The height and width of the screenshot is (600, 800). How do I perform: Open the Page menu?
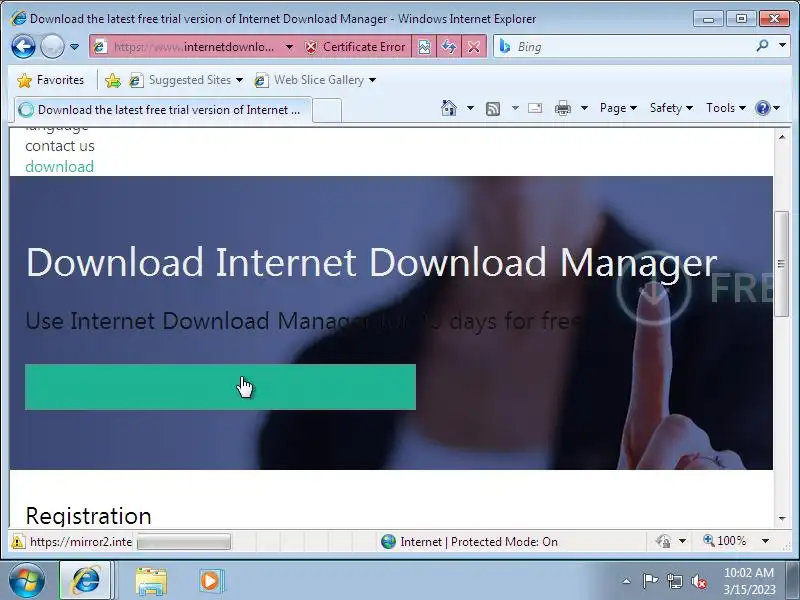618,108
